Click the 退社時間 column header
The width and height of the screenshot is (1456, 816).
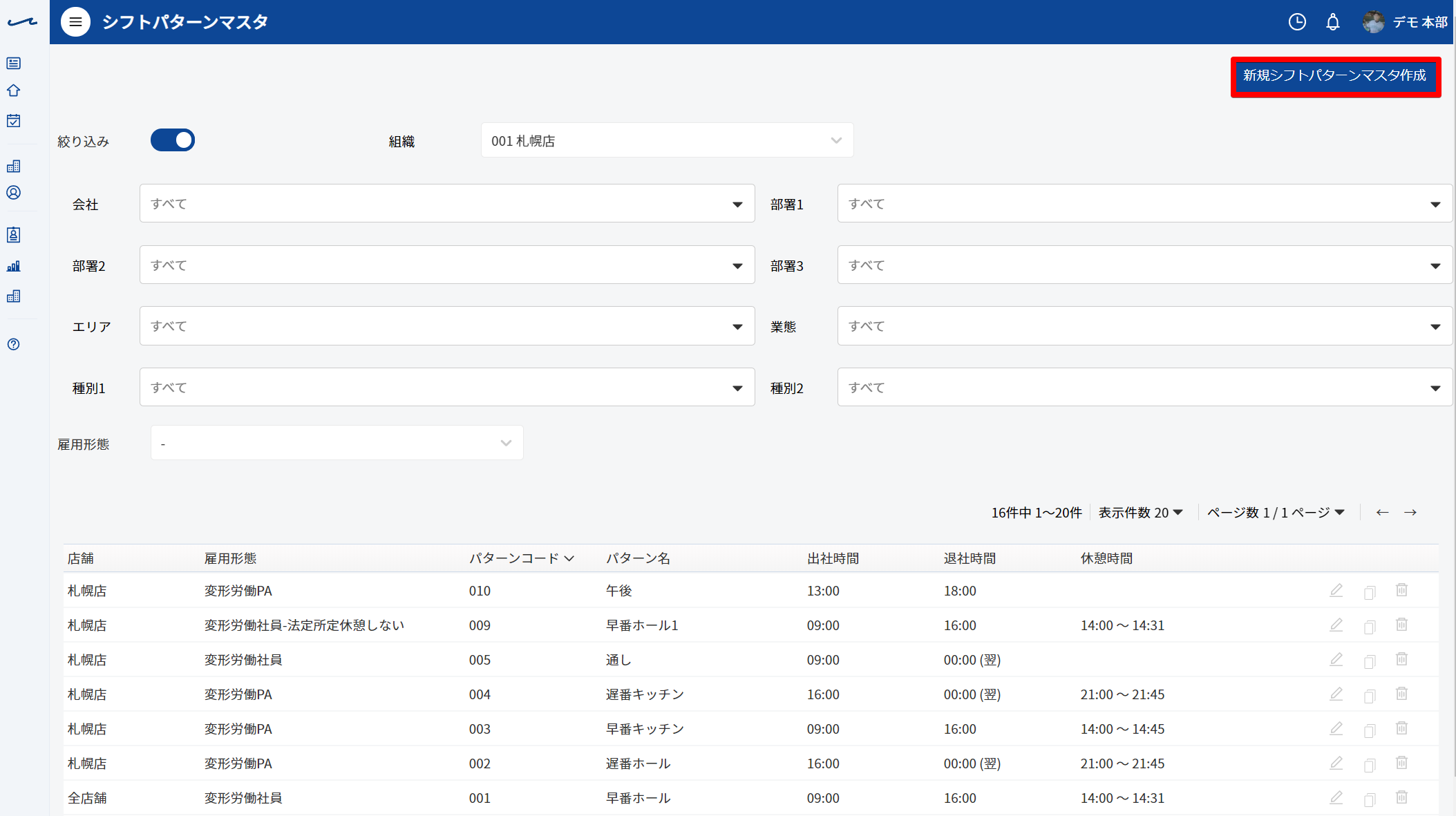coord(970,558)
